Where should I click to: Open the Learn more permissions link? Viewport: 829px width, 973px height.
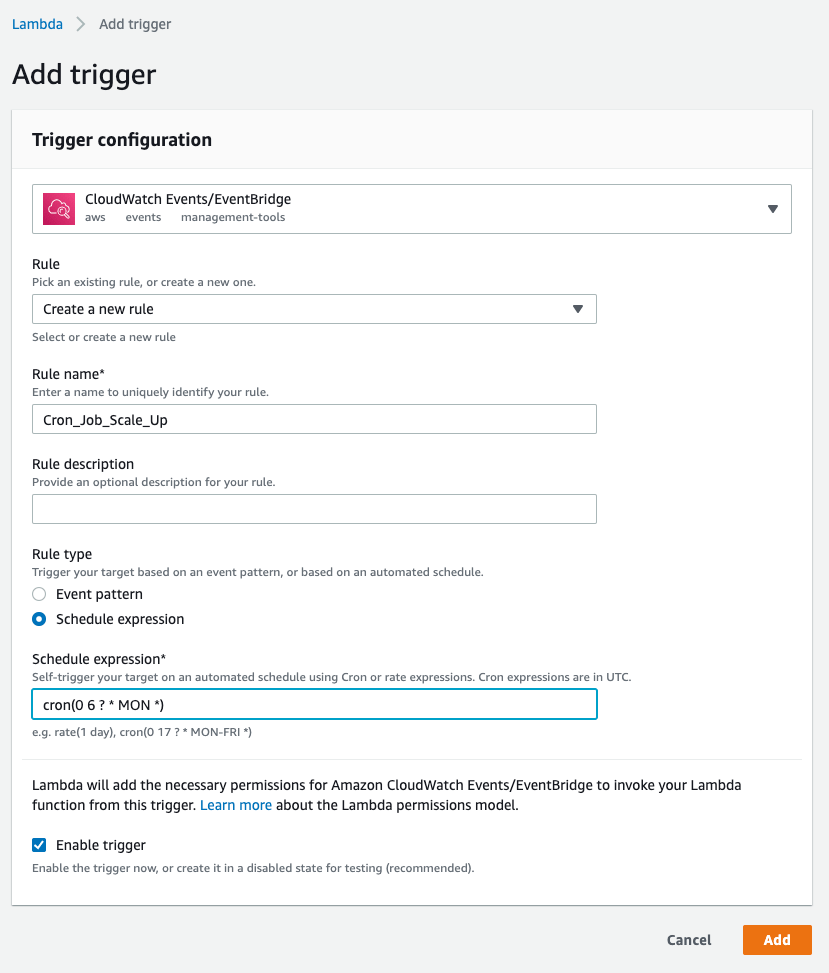click(235, 805)
